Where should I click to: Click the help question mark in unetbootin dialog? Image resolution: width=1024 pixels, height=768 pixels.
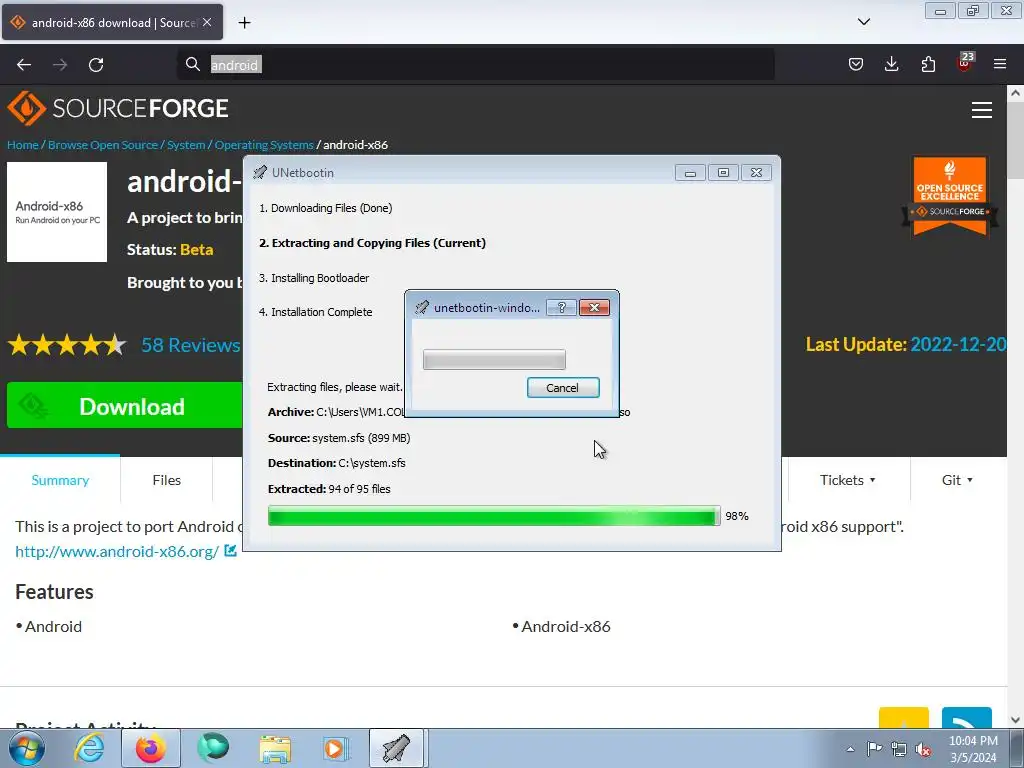click(x=562, y=308)
